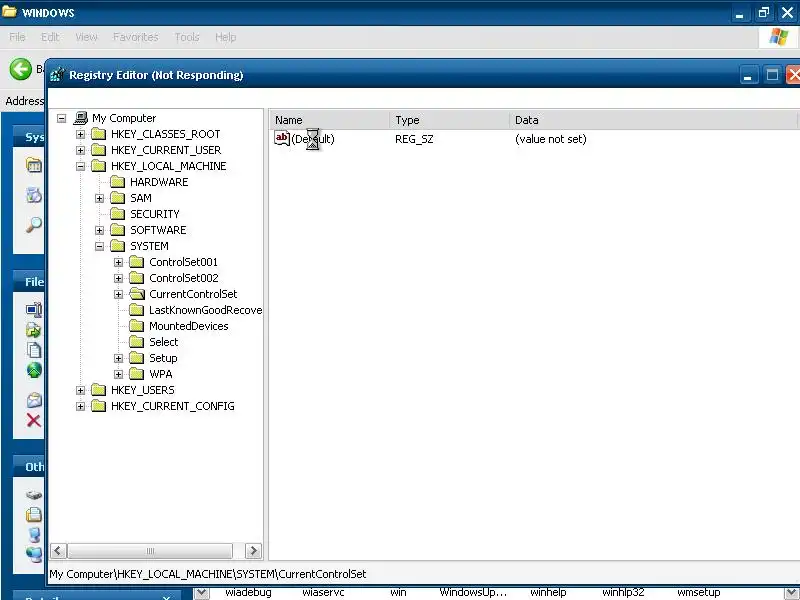The image size is (800, 600).
Task: Click the HKEY_CURRENT_USER folder icon
Action: click(98, 150)
